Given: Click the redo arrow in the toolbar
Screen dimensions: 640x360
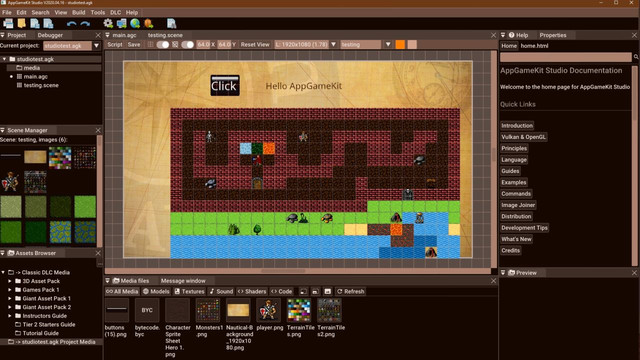Looking at the screenshot, I should pyautogui.click(x=85, y=24).
